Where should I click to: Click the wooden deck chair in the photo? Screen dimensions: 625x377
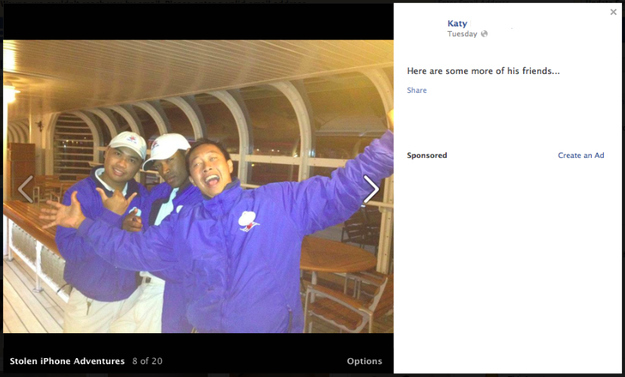click(x=346, y=303)
